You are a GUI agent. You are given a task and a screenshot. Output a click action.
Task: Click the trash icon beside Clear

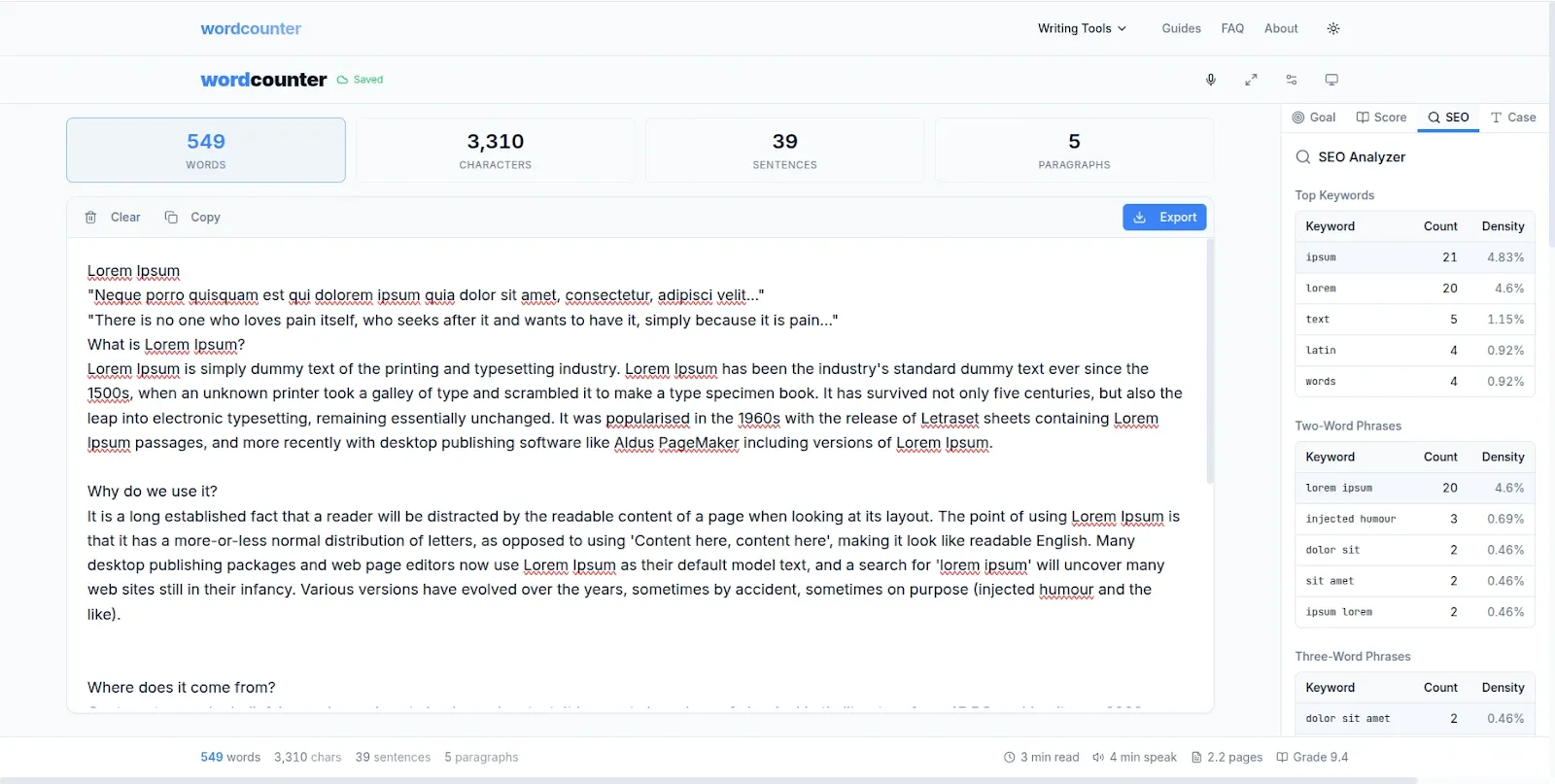click(90, 218)
